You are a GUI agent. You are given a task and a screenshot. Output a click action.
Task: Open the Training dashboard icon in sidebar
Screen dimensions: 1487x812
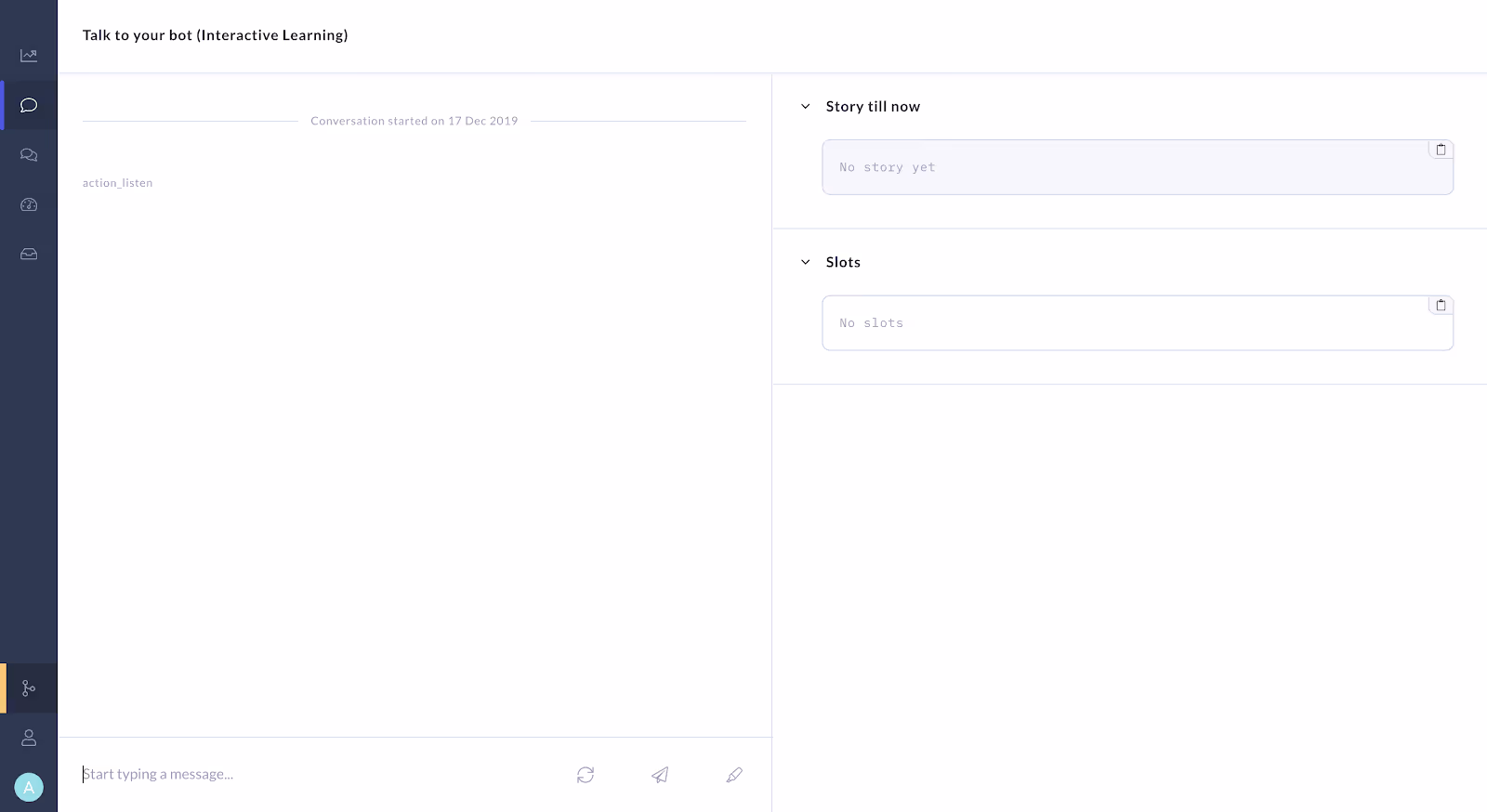coord(29,204)
